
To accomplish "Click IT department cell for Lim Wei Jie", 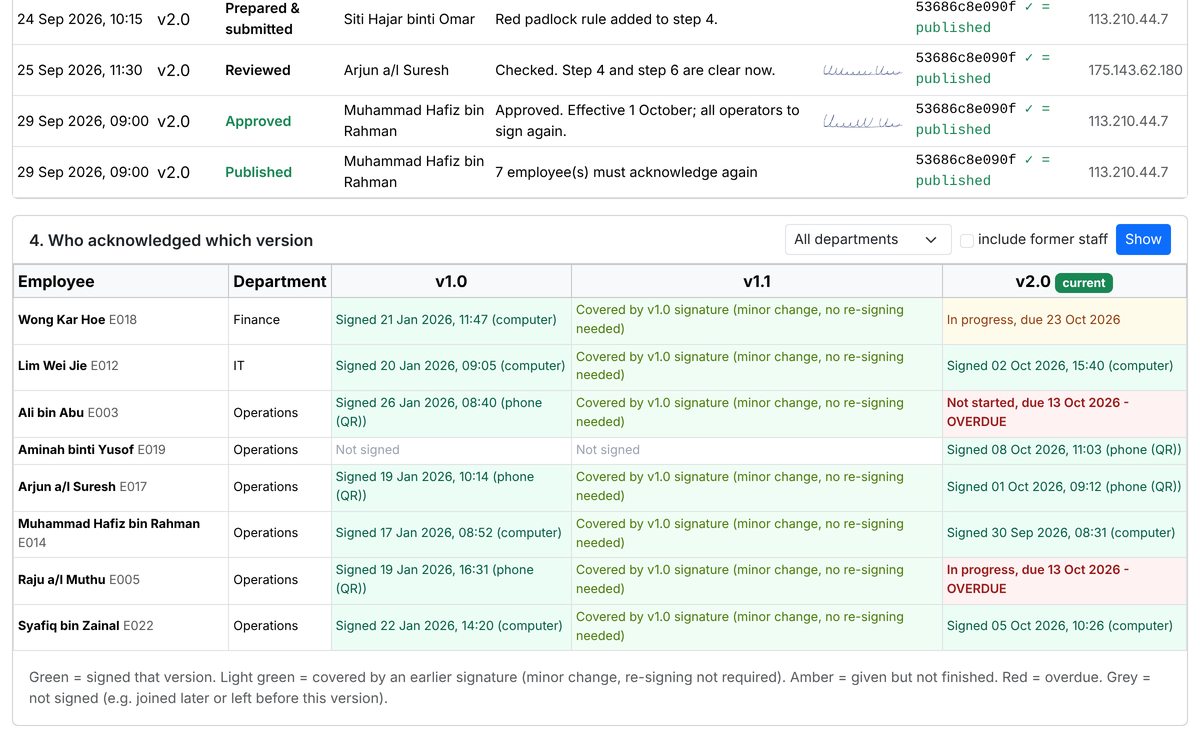I will 280,366.
